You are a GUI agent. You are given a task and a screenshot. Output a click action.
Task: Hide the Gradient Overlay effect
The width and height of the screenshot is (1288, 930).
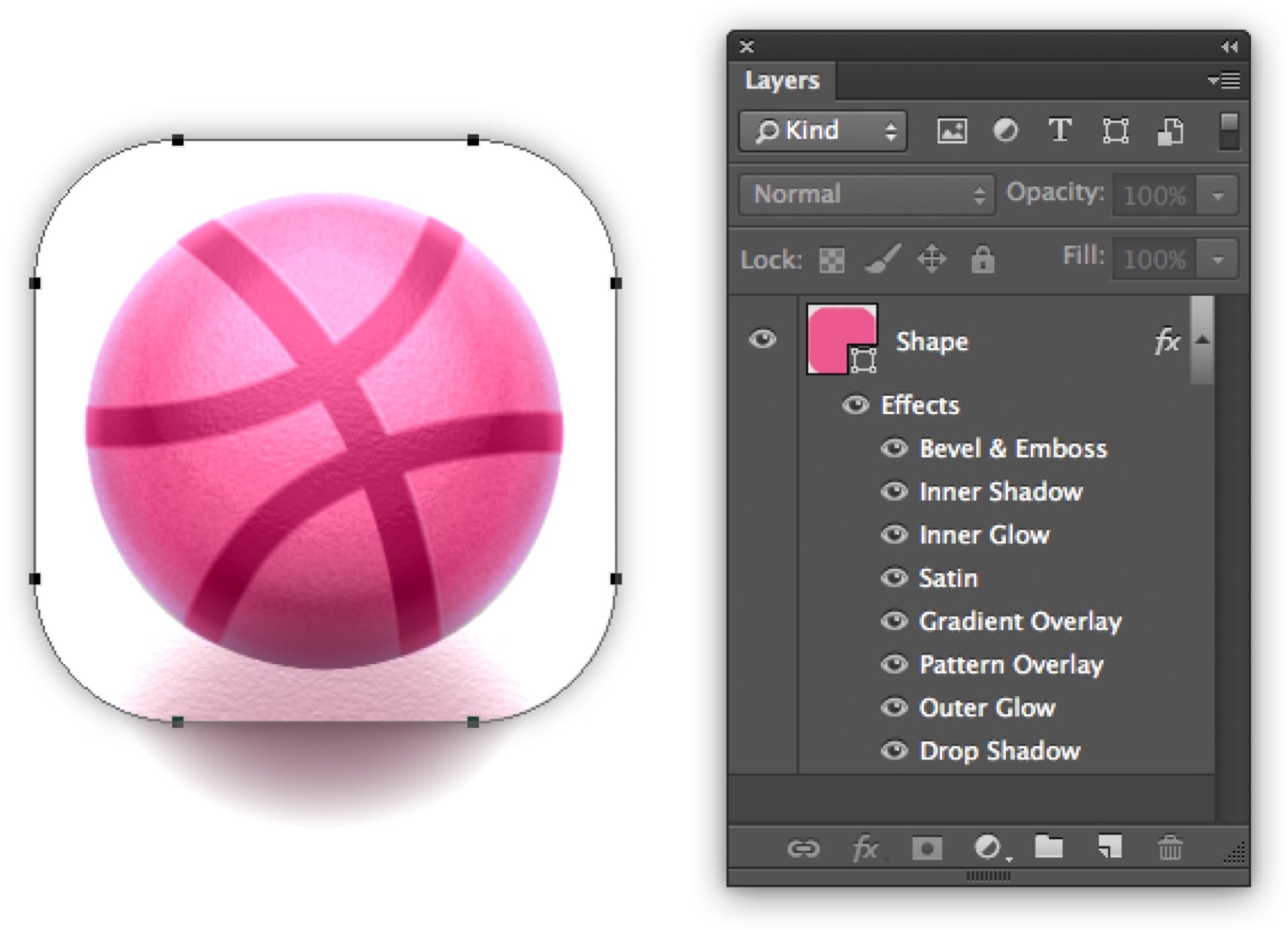[894, 620]
